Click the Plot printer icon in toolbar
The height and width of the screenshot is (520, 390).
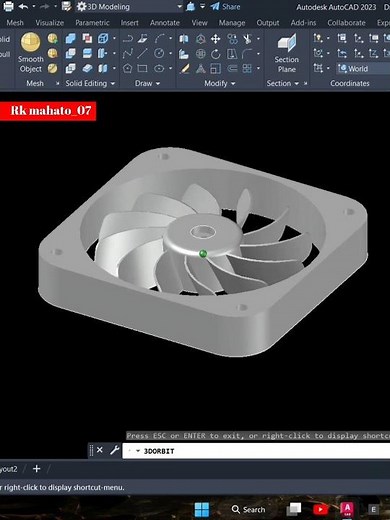(8, 6)
